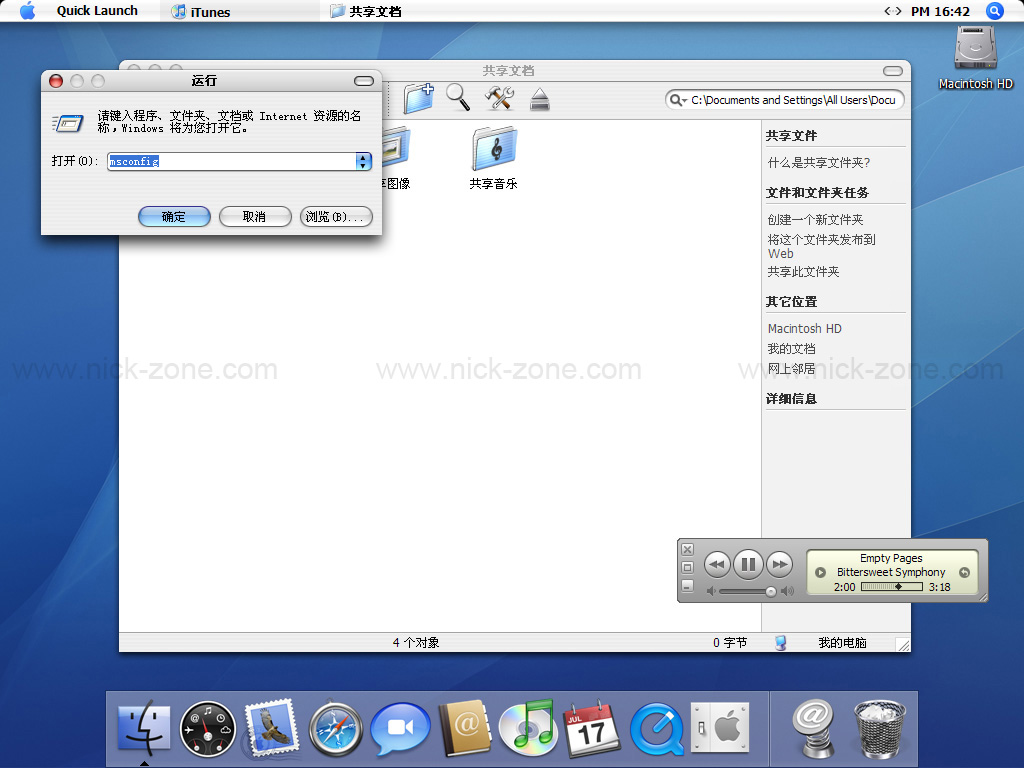Click the PM 16:42 clock
Screen dimensions: 1024x768
click(940, 11)
